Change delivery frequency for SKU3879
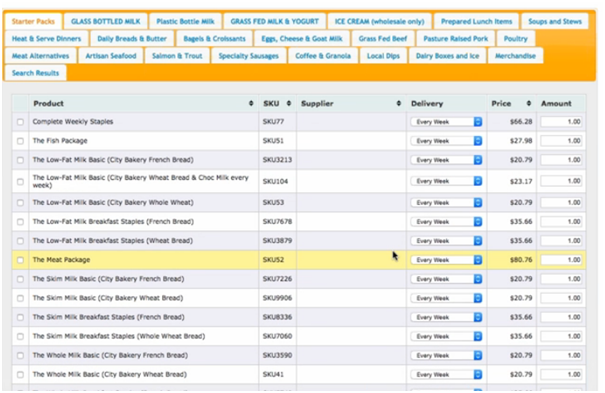 tap(446, 241)
